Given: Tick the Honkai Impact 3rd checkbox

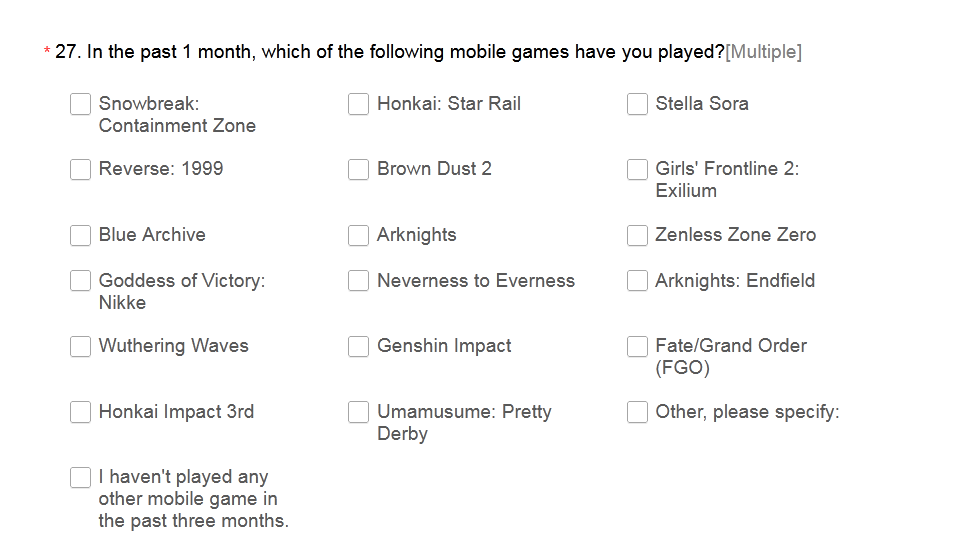Looking at the screenshot, I should pos(80,412).
